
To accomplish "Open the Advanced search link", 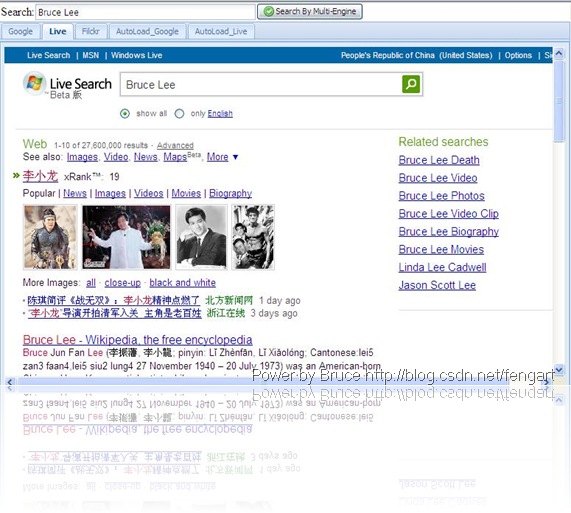I will tap(175, 145).
